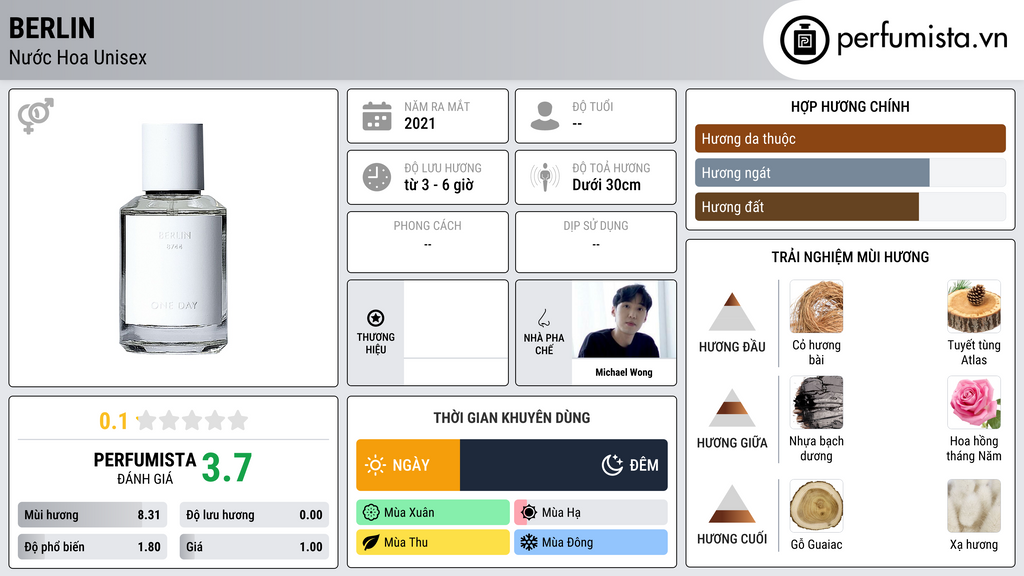Click the clock icon beside Độ lưu hương
Screen dimensions: 1024x576
point(377,177)
